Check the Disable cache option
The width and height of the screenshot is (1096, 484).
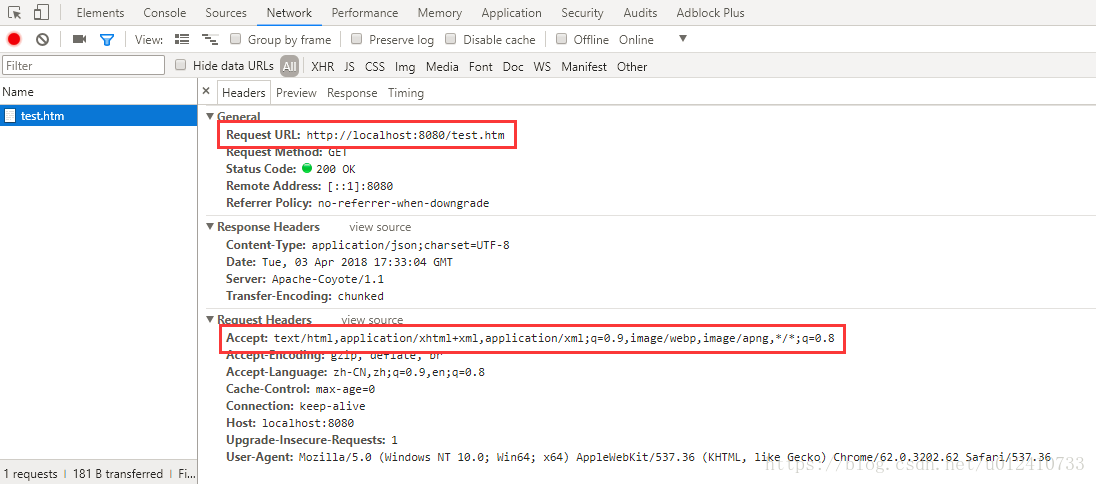click(x=451, y=39)
